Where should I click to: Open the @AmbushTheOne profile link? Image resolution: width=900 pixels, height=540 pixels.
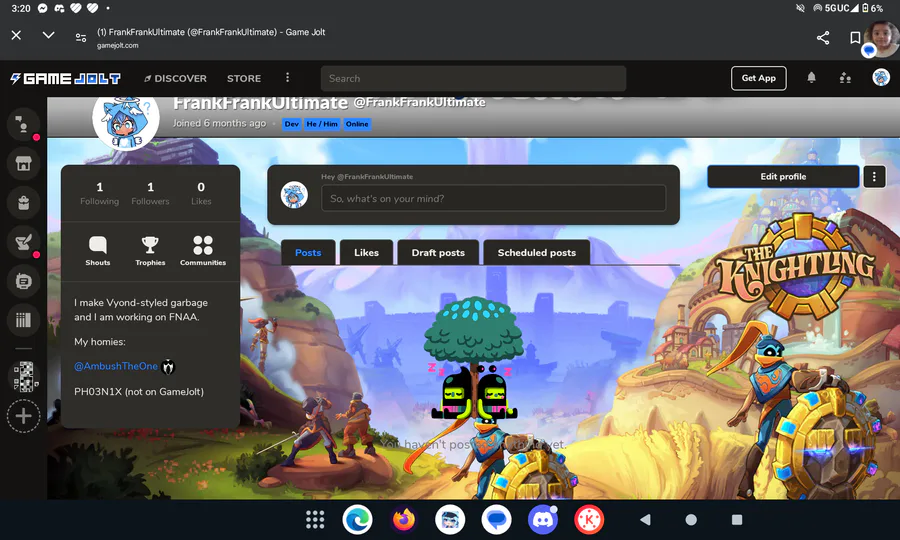(116, 366)
